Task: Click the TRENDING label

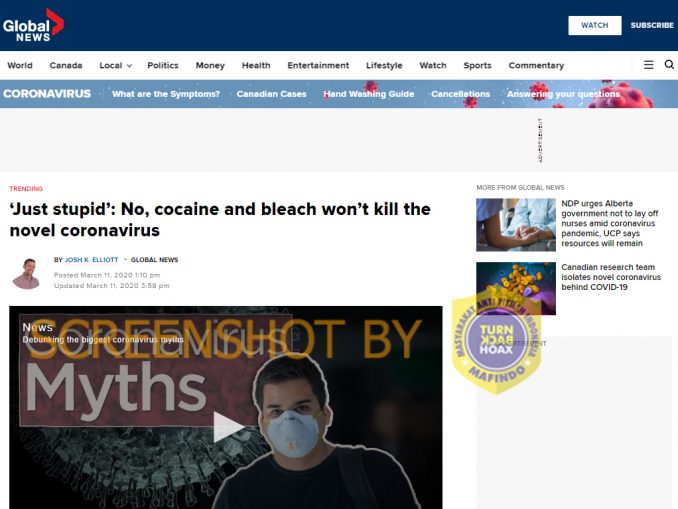Action: [x=26, y=189]
